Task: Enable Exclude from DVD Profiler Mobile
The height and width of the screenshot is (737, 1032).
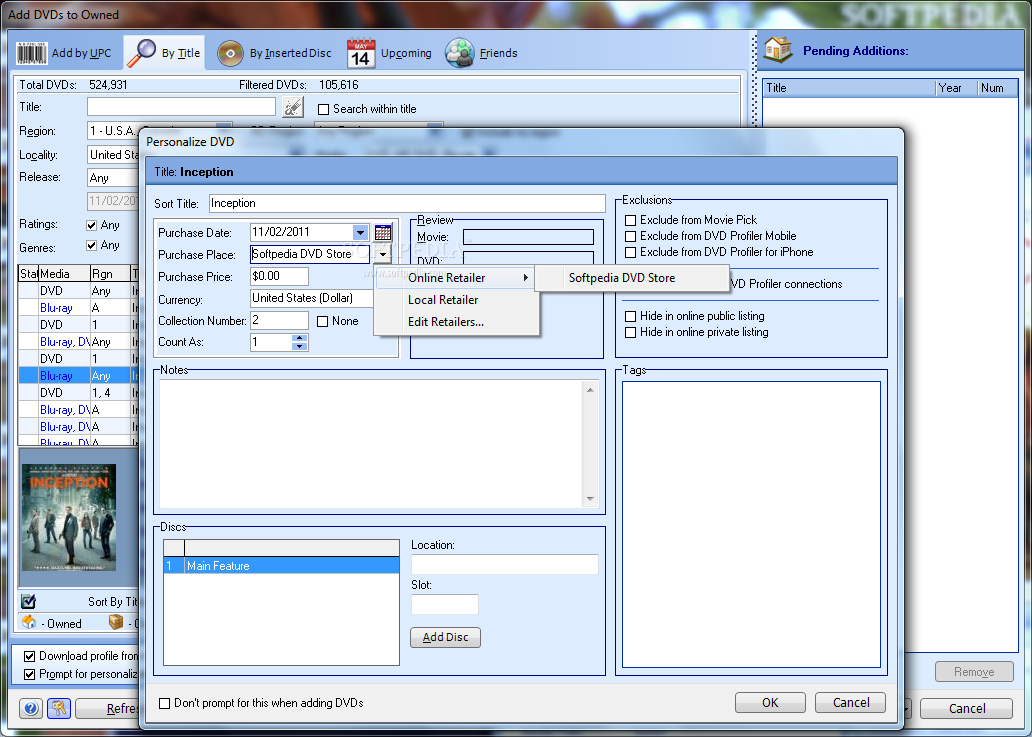Action: (631, 236)
